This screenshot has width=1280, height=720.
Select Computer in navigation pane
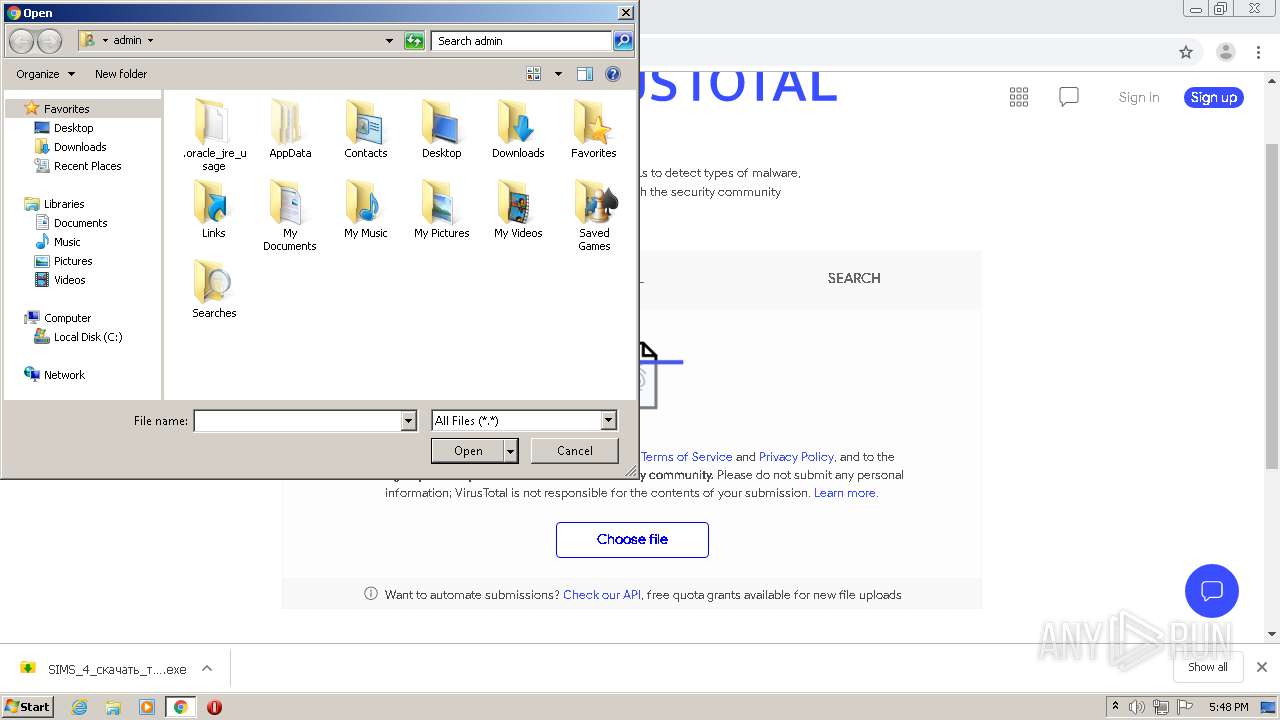click(67, 318)
